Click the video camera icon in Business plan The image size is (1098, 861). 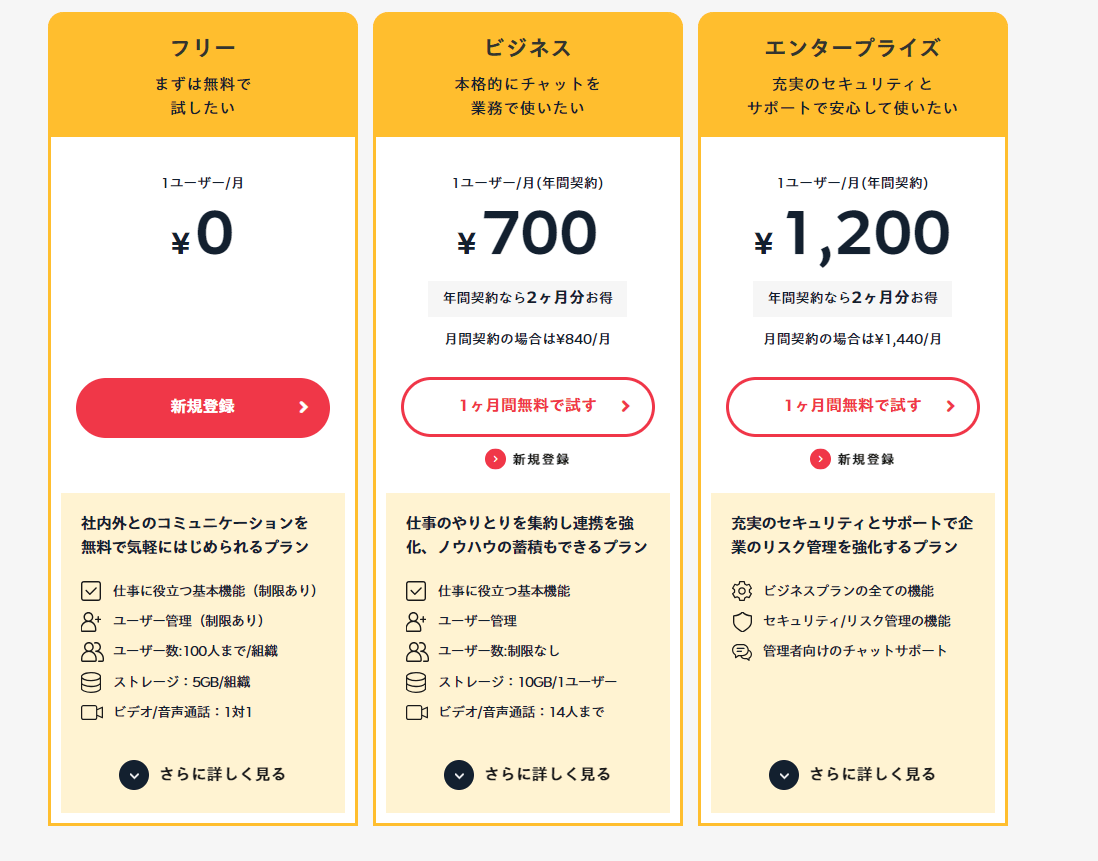point(417,712)
